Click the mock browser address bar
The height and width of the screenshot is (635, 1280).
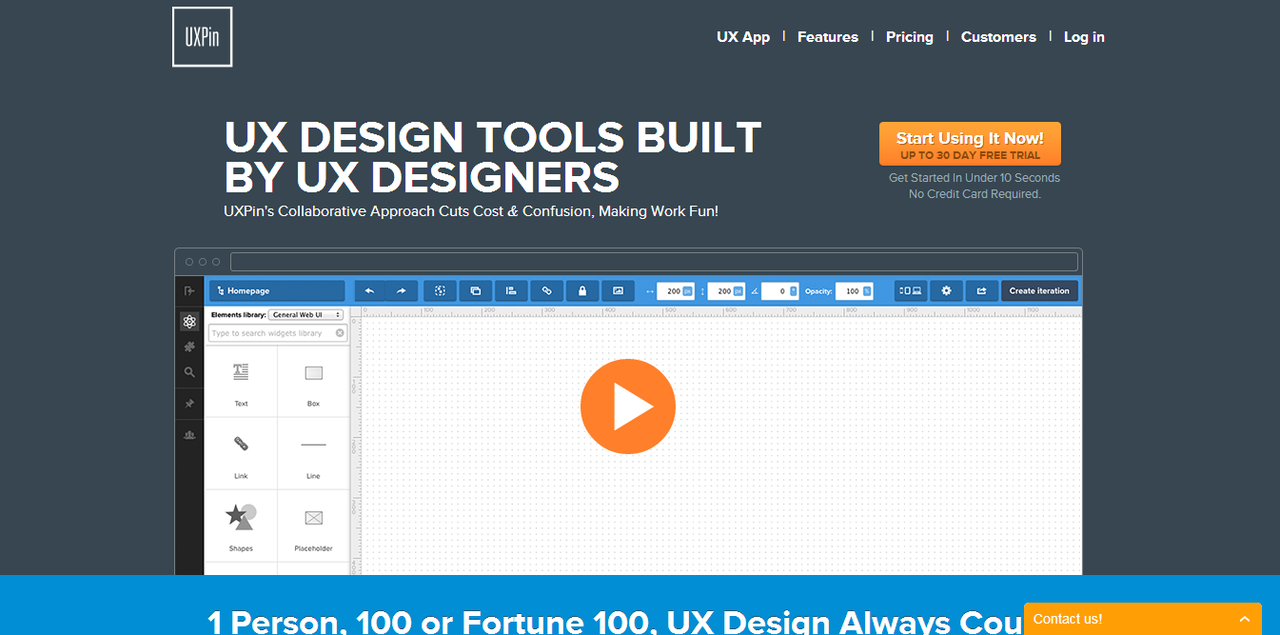click(x=654, y=262)
